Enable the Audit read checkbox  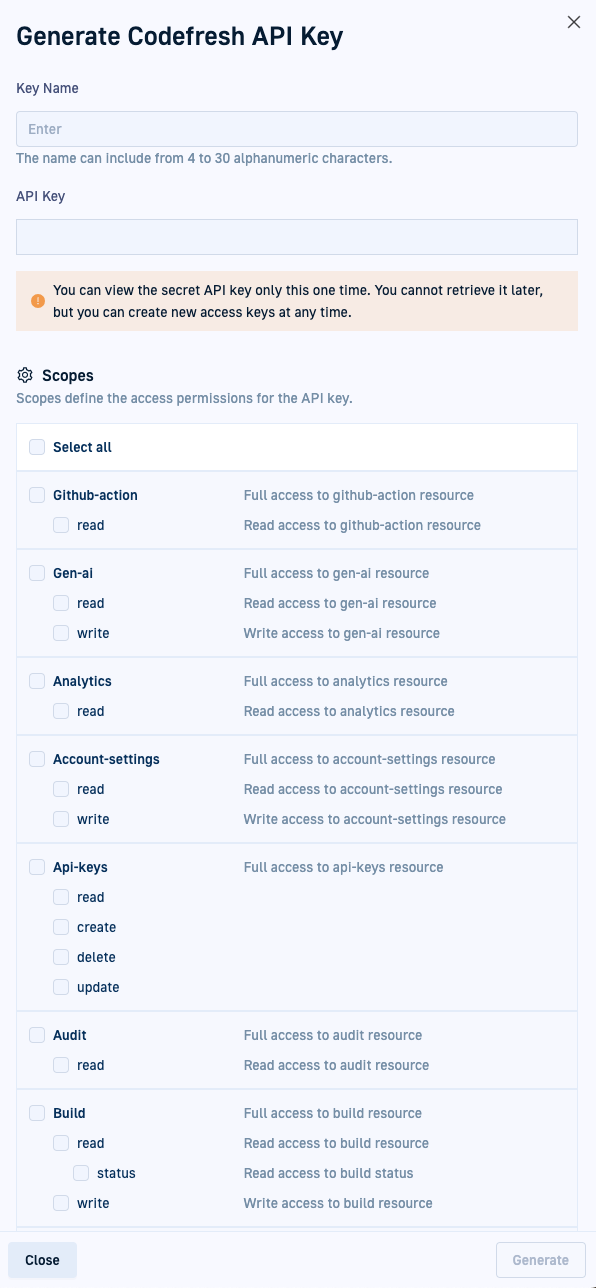tap(61, 1065)
